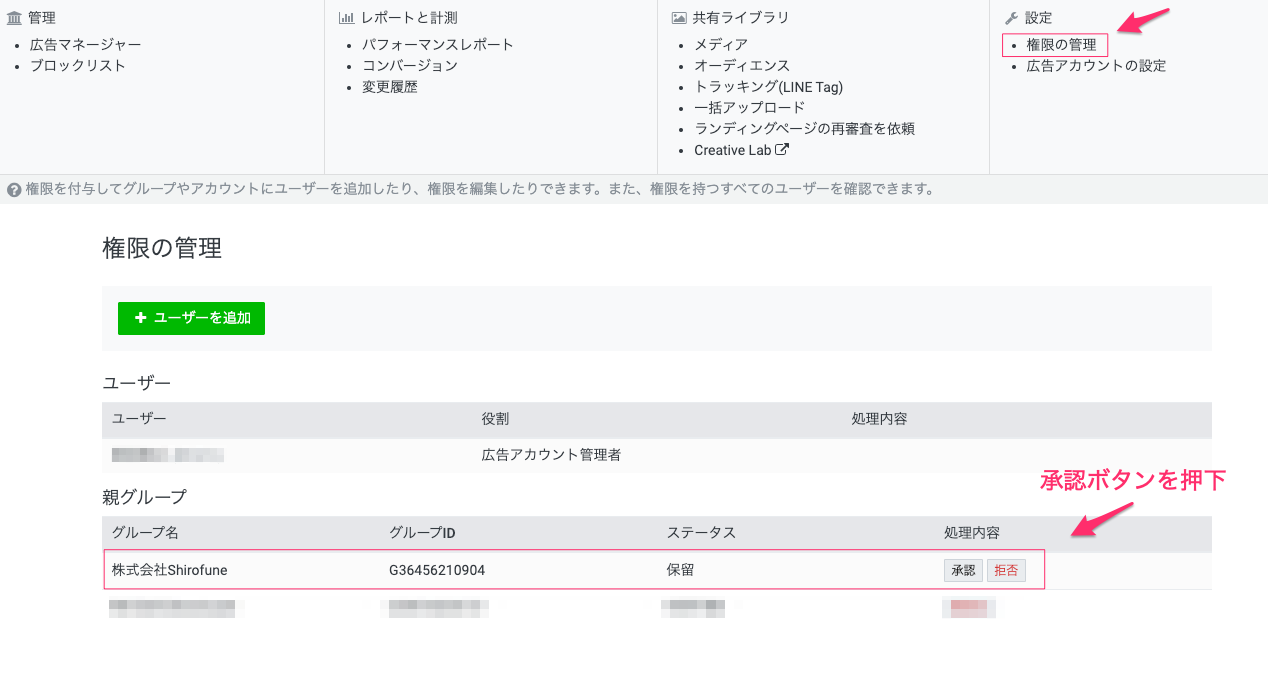Select 権限の管理 in settings

pos(1061,45)
